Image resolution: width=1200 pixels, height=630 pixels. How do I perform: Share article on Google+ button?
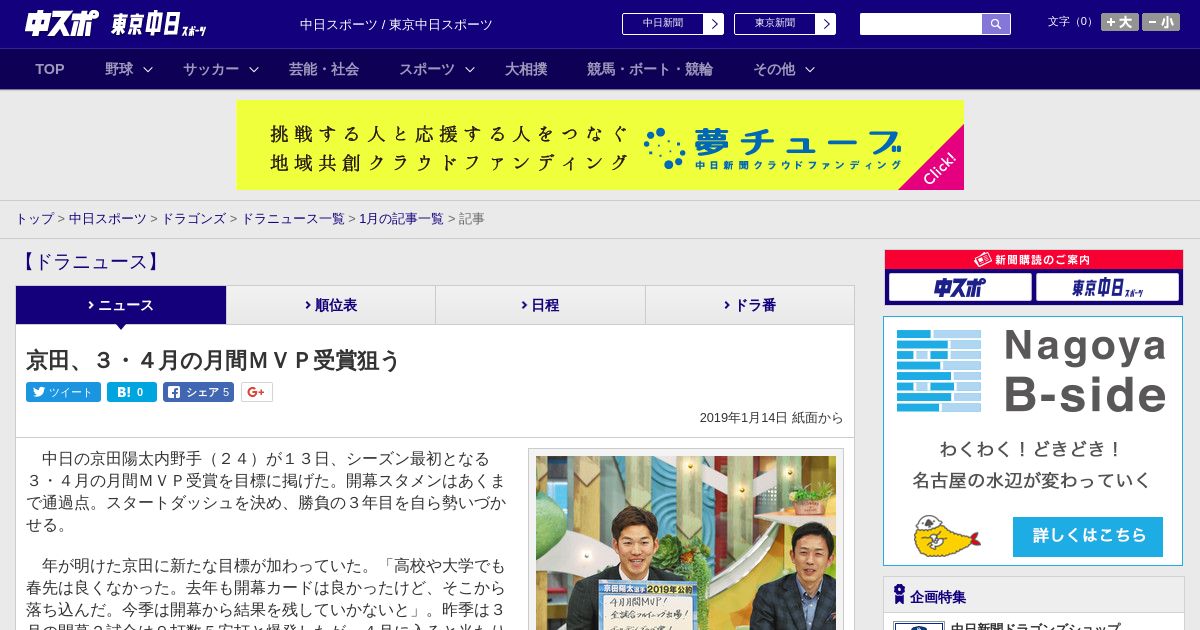(257, 392)
